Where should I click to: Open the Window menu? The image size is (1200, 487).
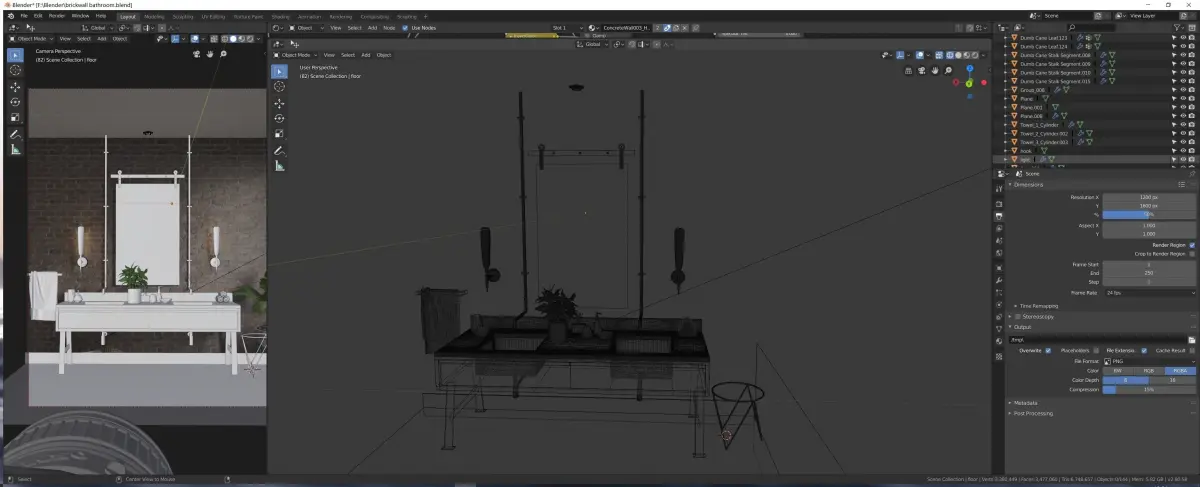[80, 16]
